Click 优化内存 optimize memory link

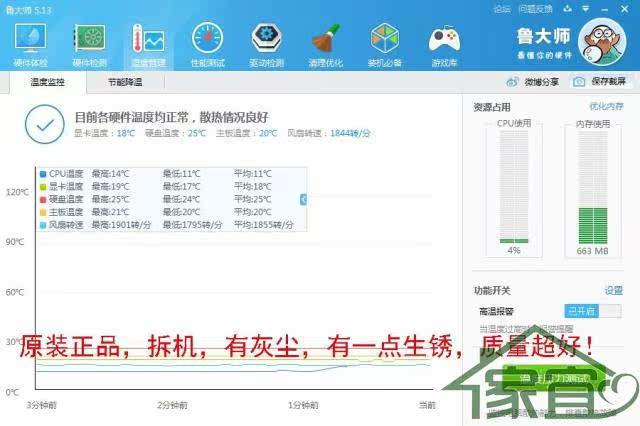606,106
